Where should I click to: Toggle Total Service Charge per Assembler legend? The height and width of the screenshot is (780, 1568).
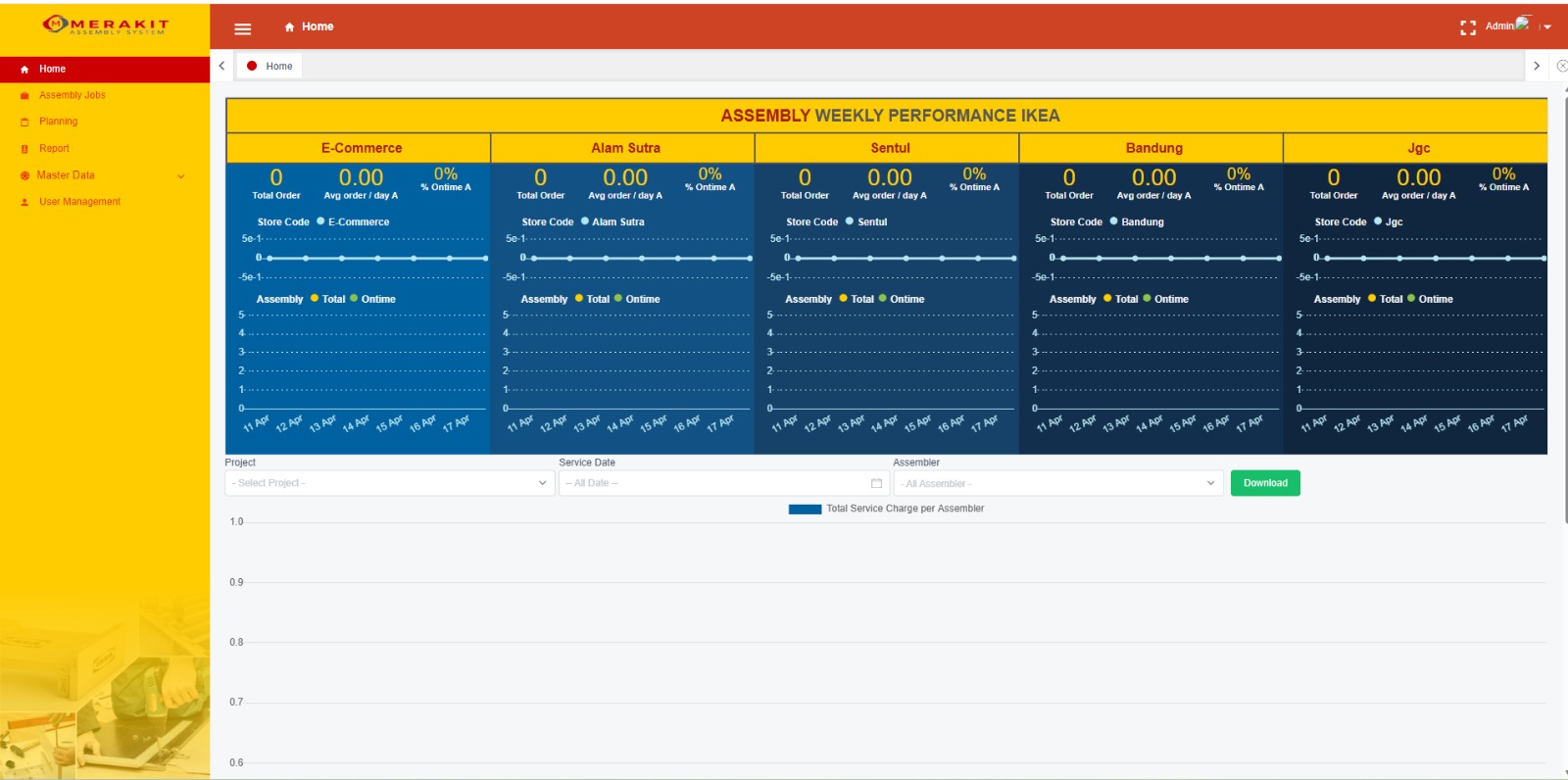coord(886,509)
